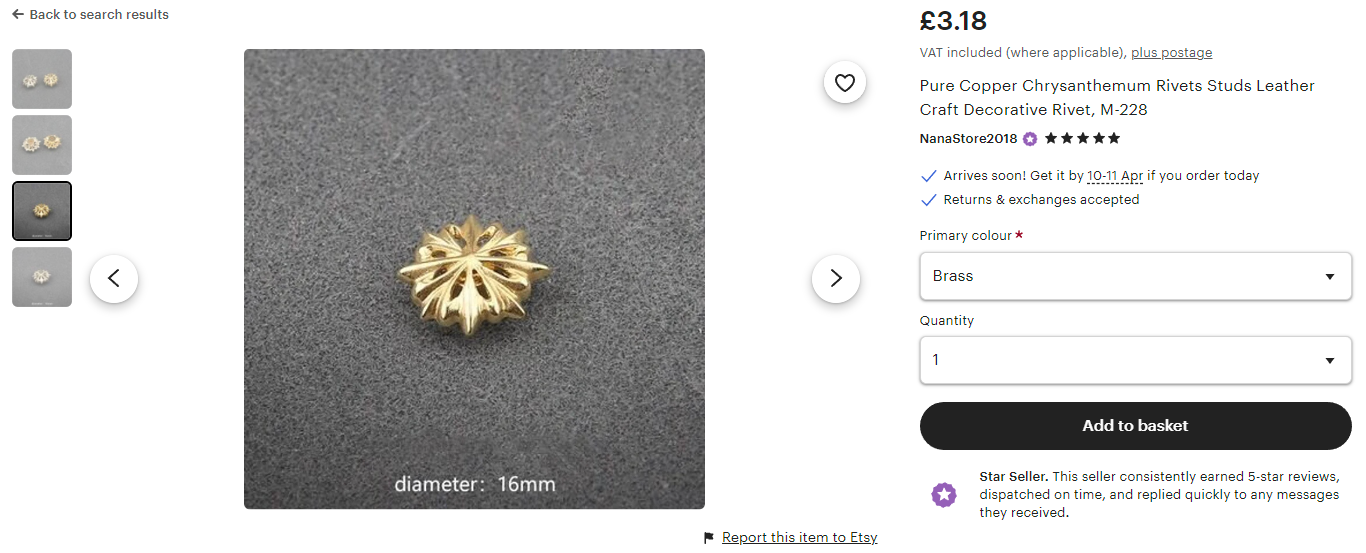Click the large purple Star Seller icon

[x=944, y=494]
